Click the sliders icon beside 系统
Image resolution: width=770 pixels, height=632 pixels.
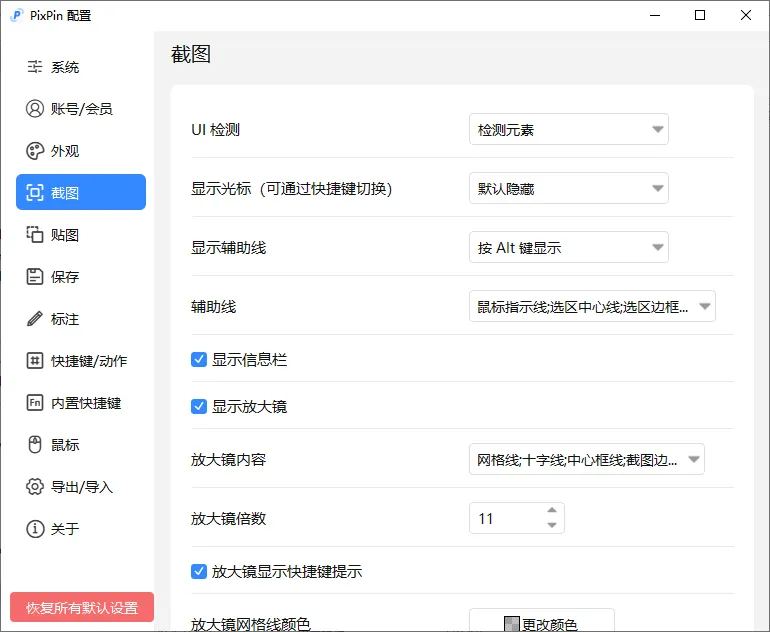point(35,67)
